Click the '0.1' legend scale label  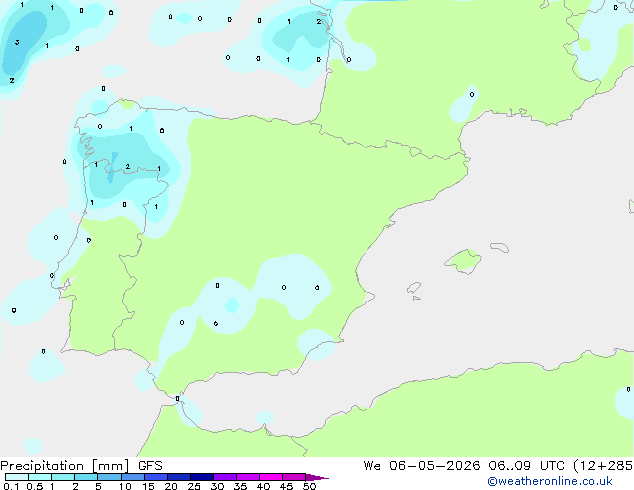(11, 486)
